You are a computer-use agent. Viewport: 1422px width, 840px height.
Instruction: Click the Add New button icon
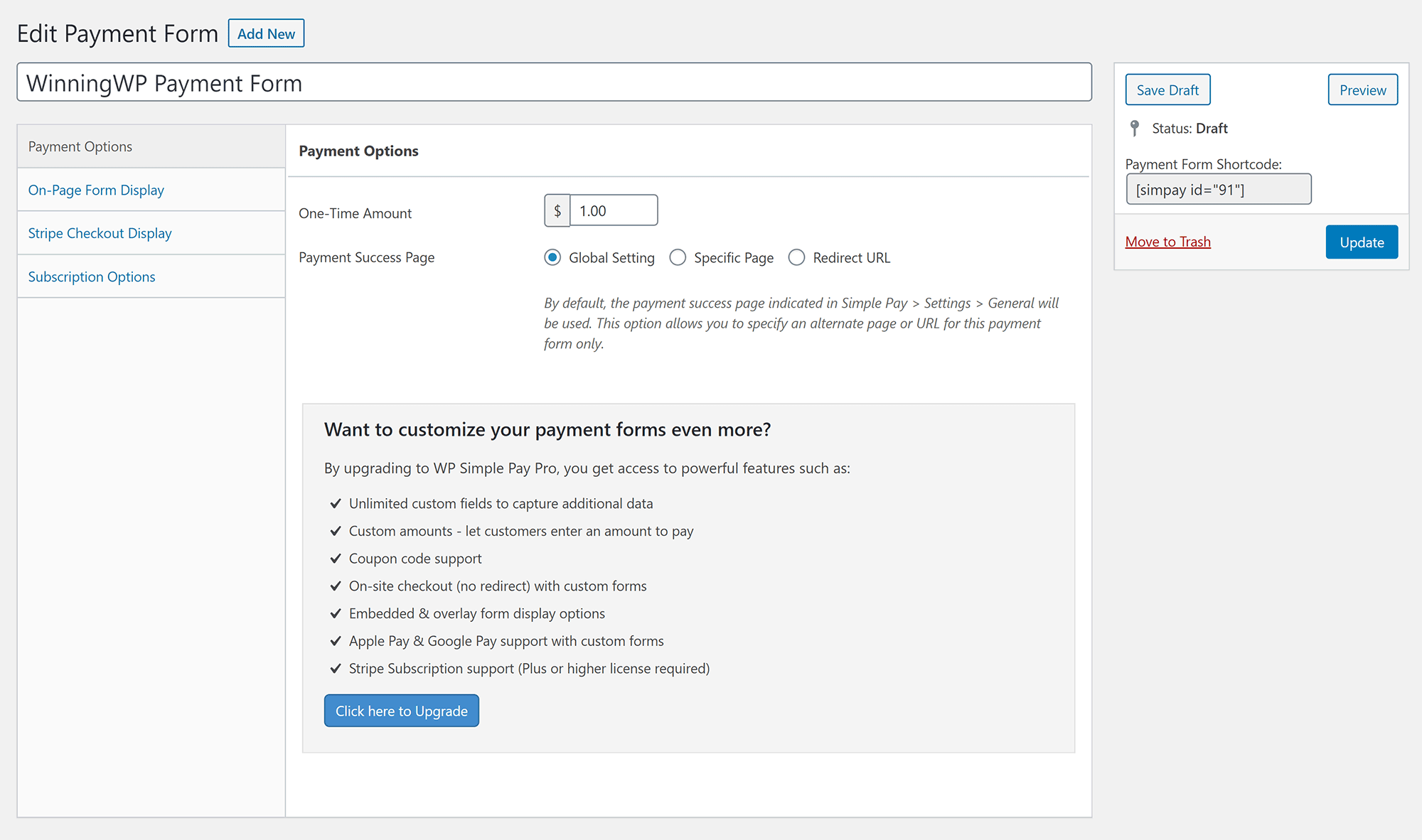pyautogui.click(x=266, y=32)
